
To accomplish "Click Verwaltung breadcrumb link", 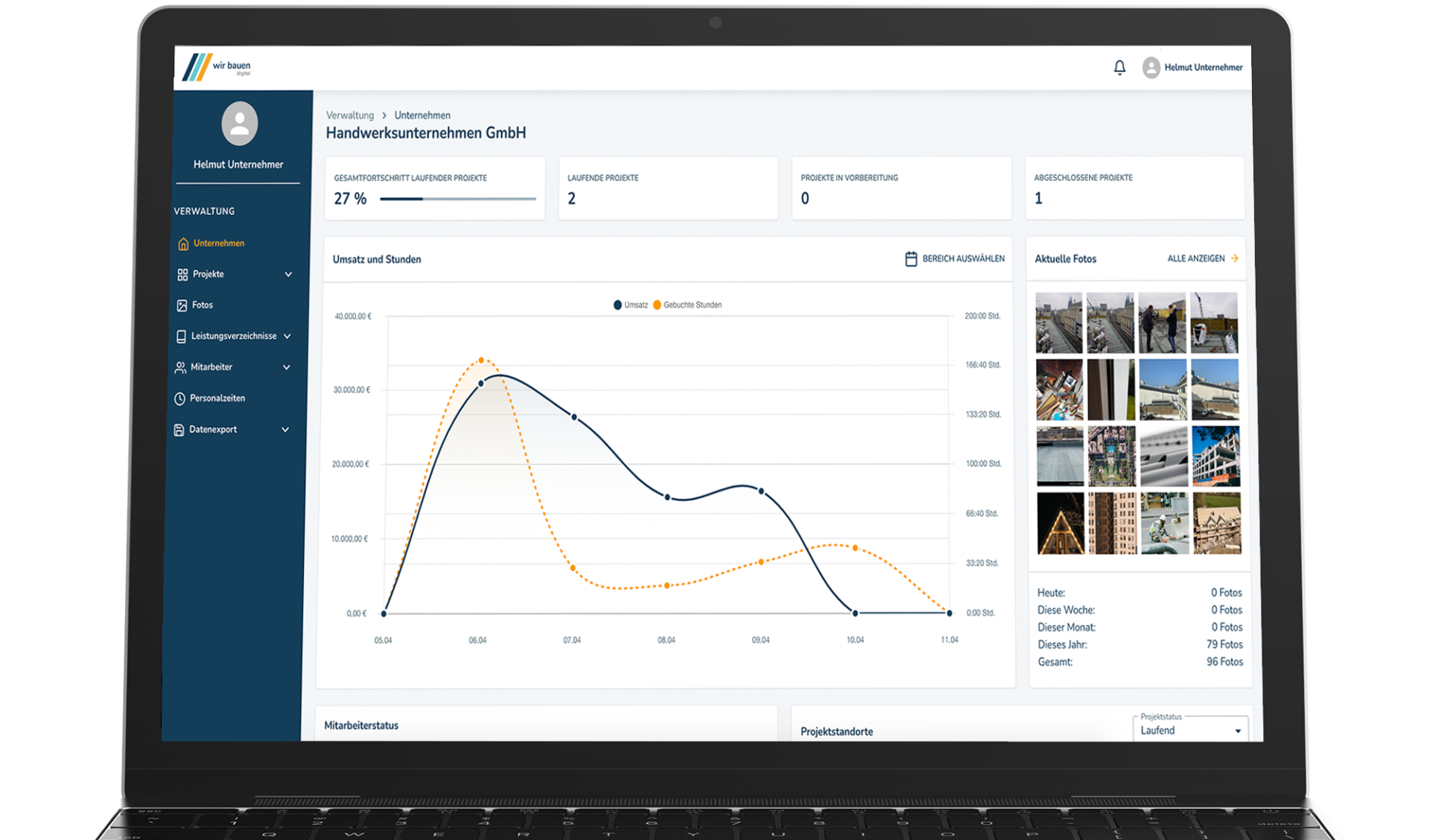I will [x=350, y=115].
